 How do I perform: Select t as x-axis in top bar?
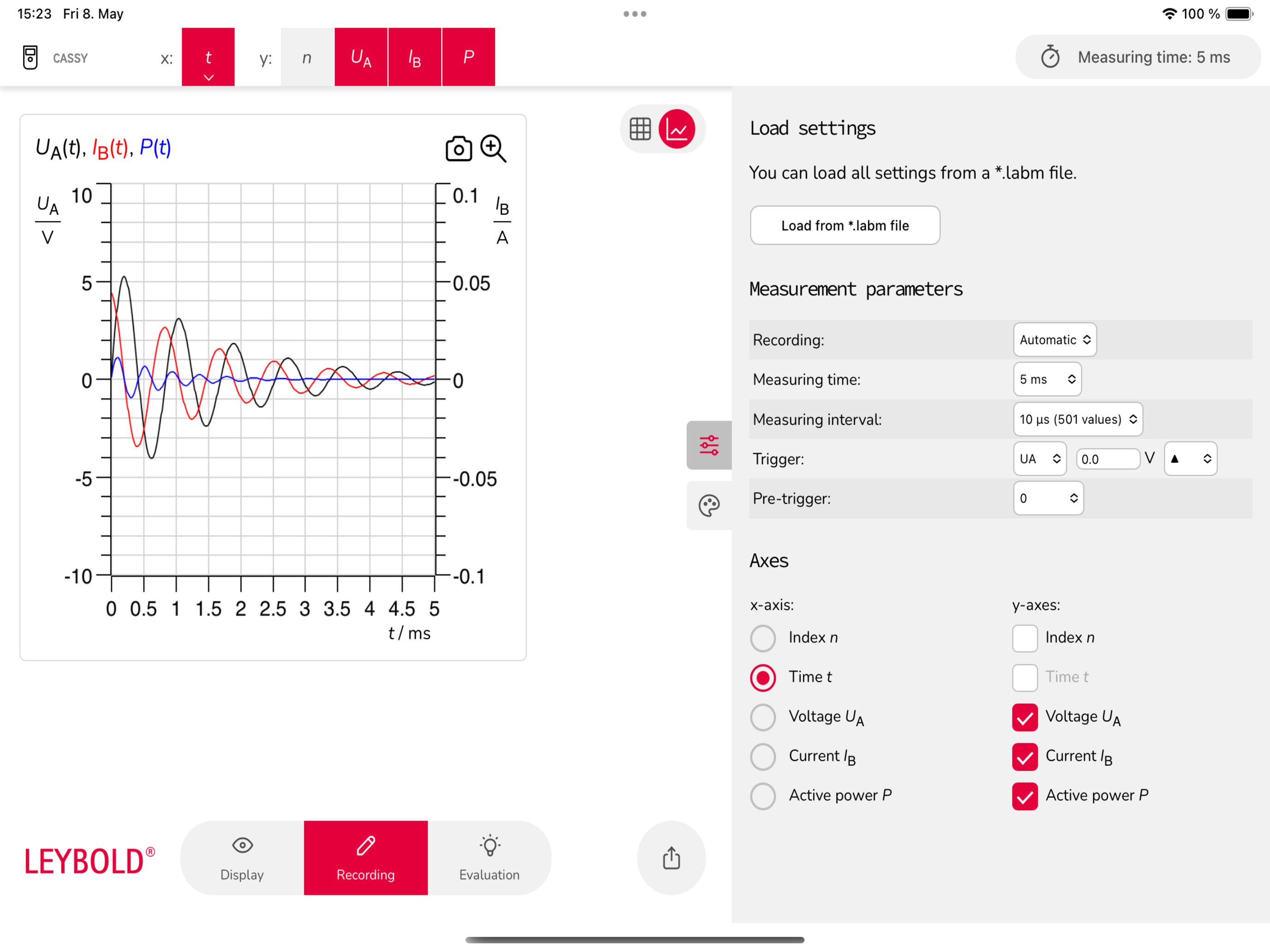[x=209, y=57]
